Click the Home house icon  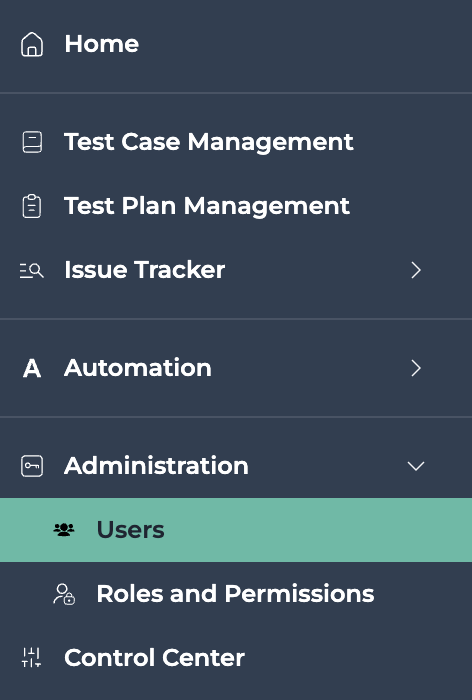tap(32, 44)
